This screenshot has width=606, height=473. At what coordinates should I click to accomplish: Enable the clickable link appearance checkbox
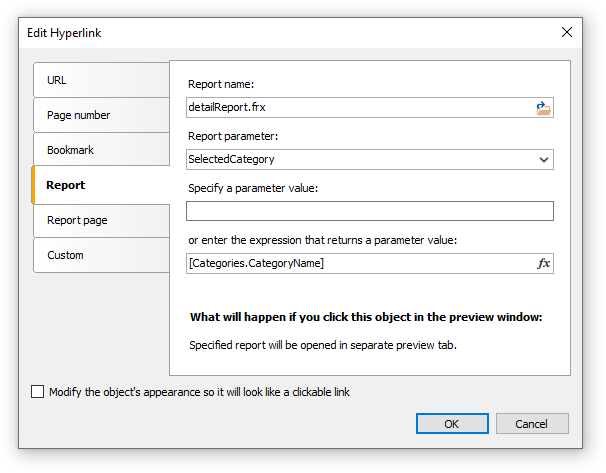click(37, 391)
